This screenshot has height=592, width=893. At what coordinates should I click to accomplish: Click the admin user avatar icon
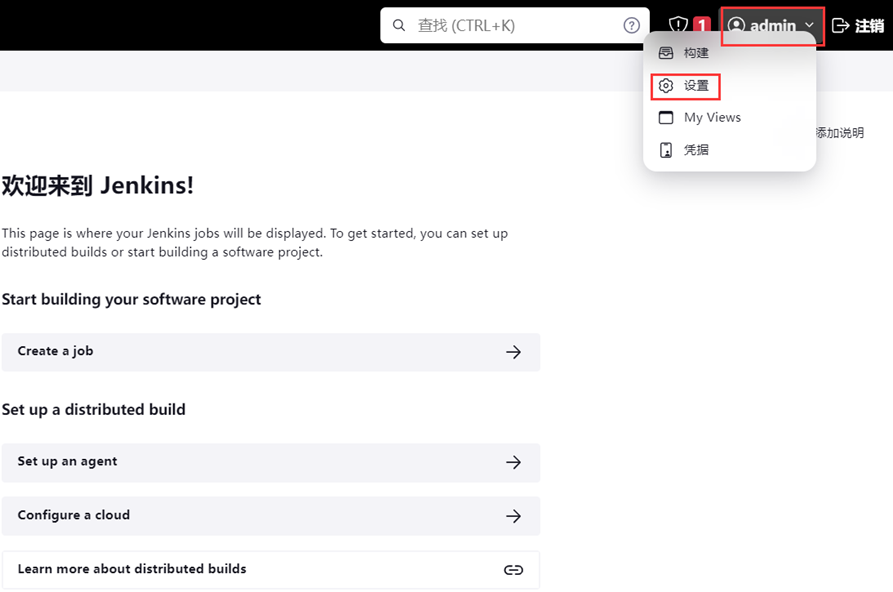tap(736, 25)
